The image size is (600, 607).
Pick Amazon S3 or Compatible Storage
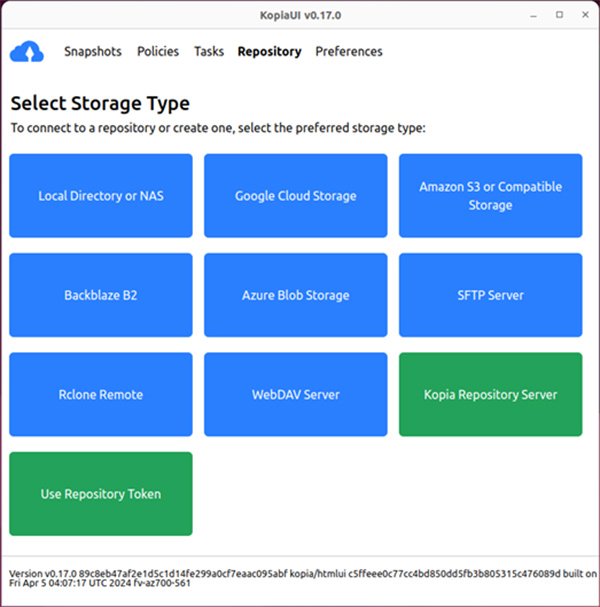[x=490, y=196]
